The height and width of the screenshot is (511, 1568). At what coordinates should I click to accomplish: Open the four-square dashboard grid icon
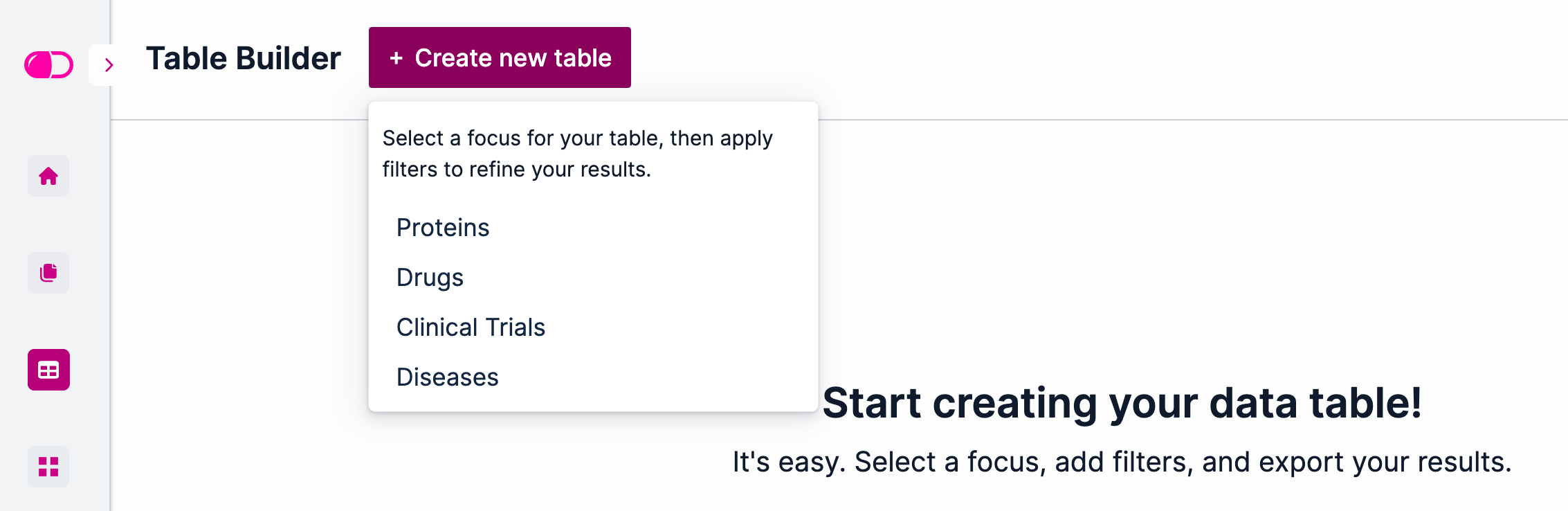point(48,467)
